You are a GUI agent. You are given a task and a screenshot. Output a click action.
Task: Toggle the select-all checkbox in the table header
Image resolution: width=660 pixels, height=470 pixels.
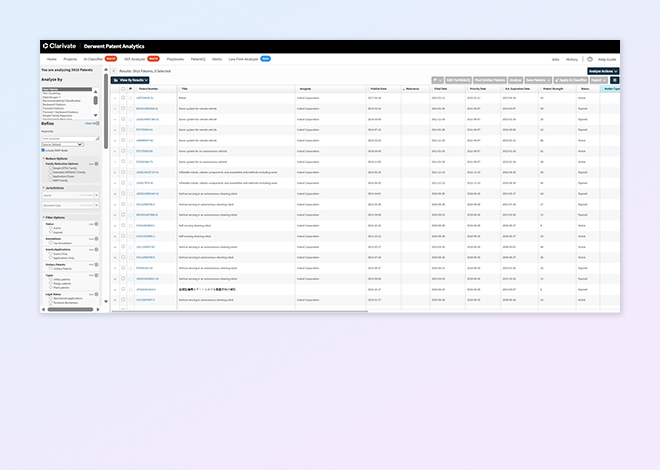coord(122,89)
